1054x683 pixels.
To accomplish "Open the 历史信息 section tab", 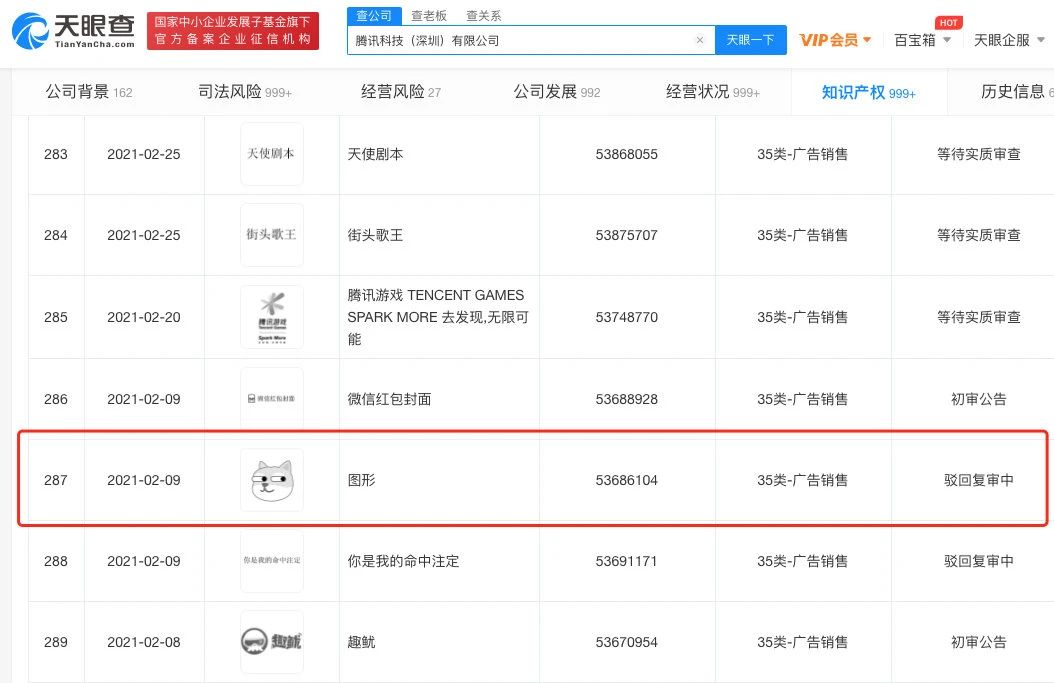I will point(1017,91).
